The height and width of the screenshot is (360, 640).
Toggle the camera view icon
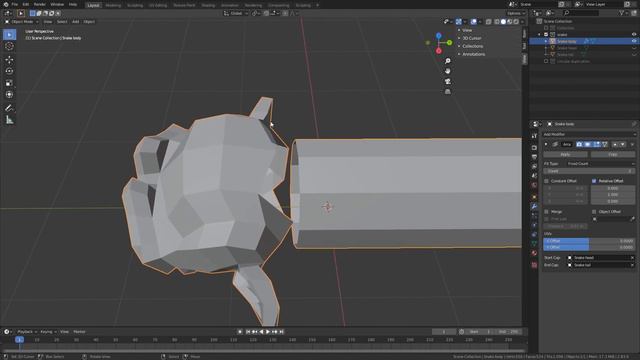click(x=448, y=81)
